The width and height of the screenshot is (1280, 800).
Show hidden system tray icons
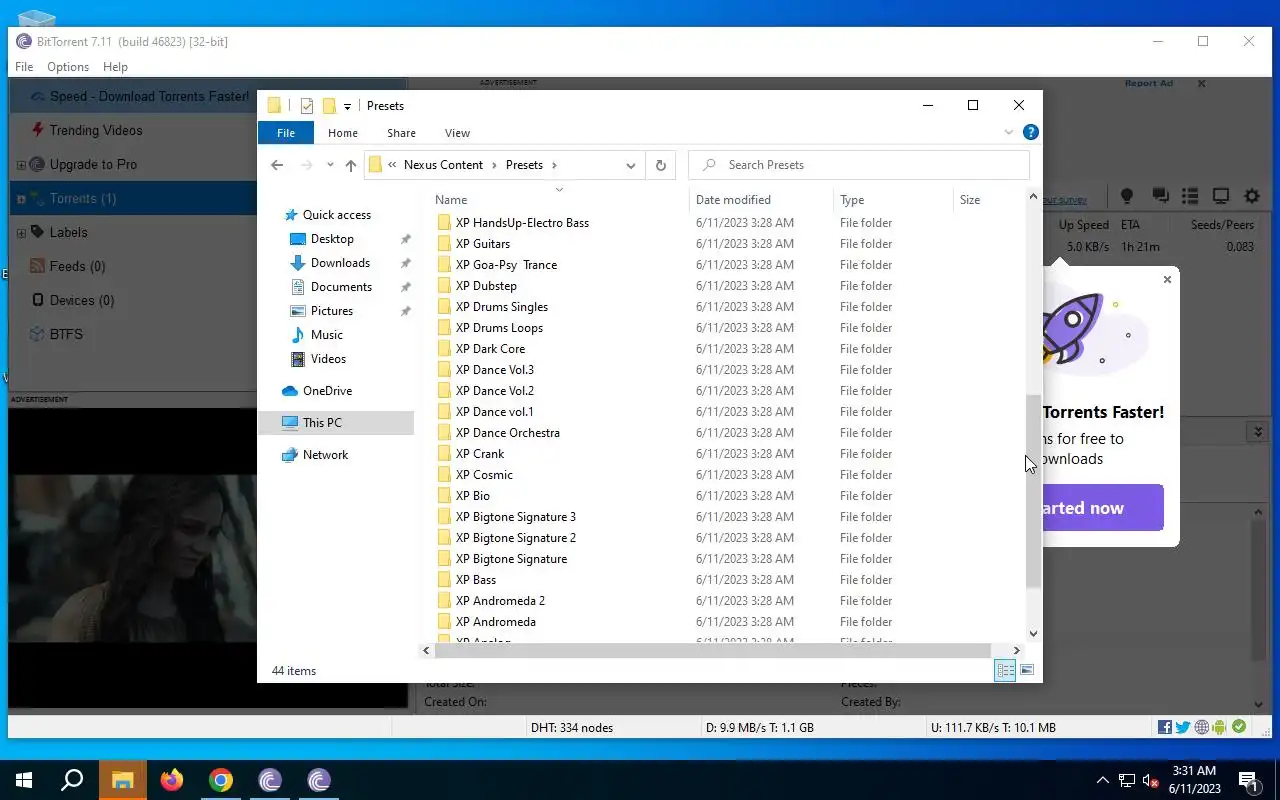(x=1103, y=781)
